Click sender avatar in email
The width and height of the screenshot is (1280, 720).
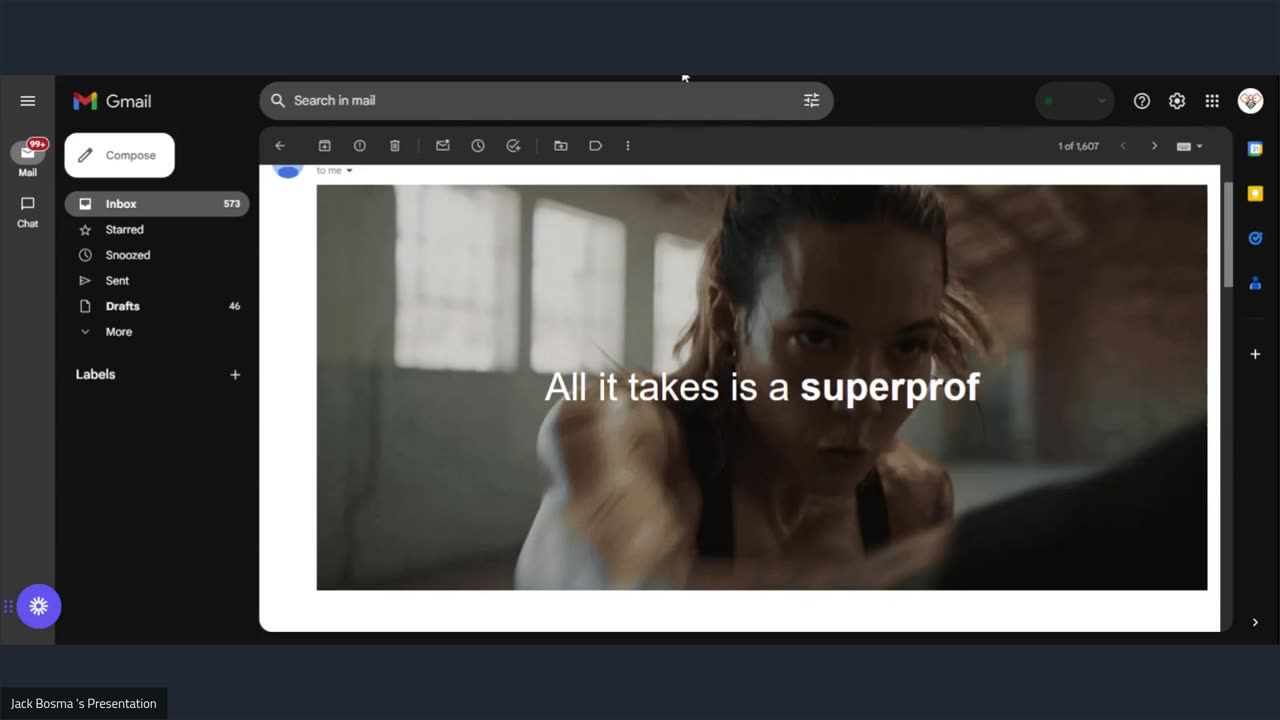coord(288,171)
